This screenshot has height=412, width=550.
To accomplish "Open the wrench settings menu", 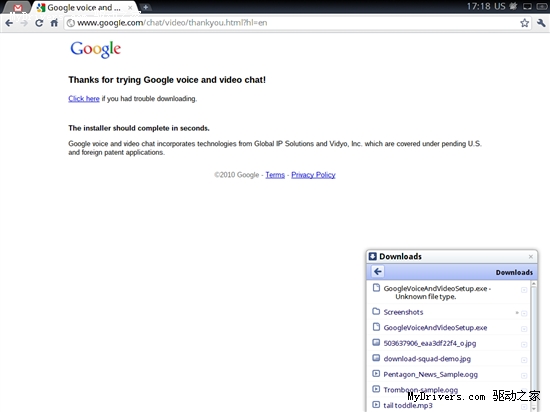I will (x=541, y=23).
